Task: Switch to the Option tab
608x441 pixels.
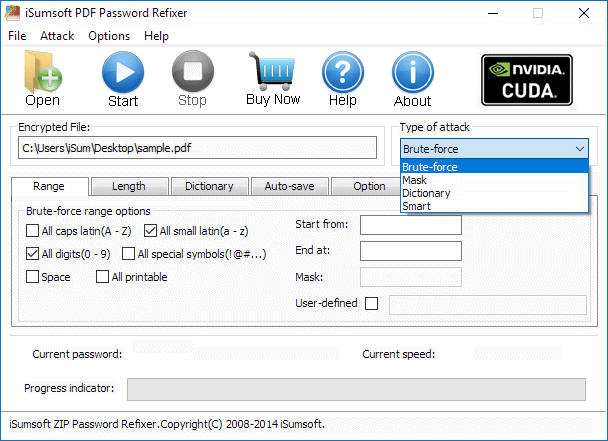Action: tap(366, 187)
